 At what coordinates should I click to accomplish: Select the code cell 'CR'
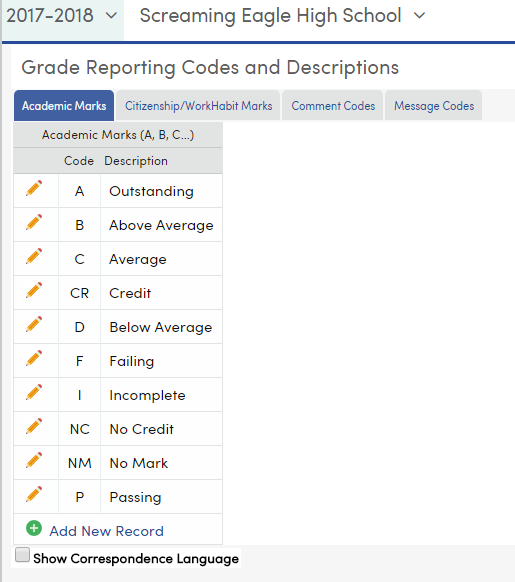(79, 293)
